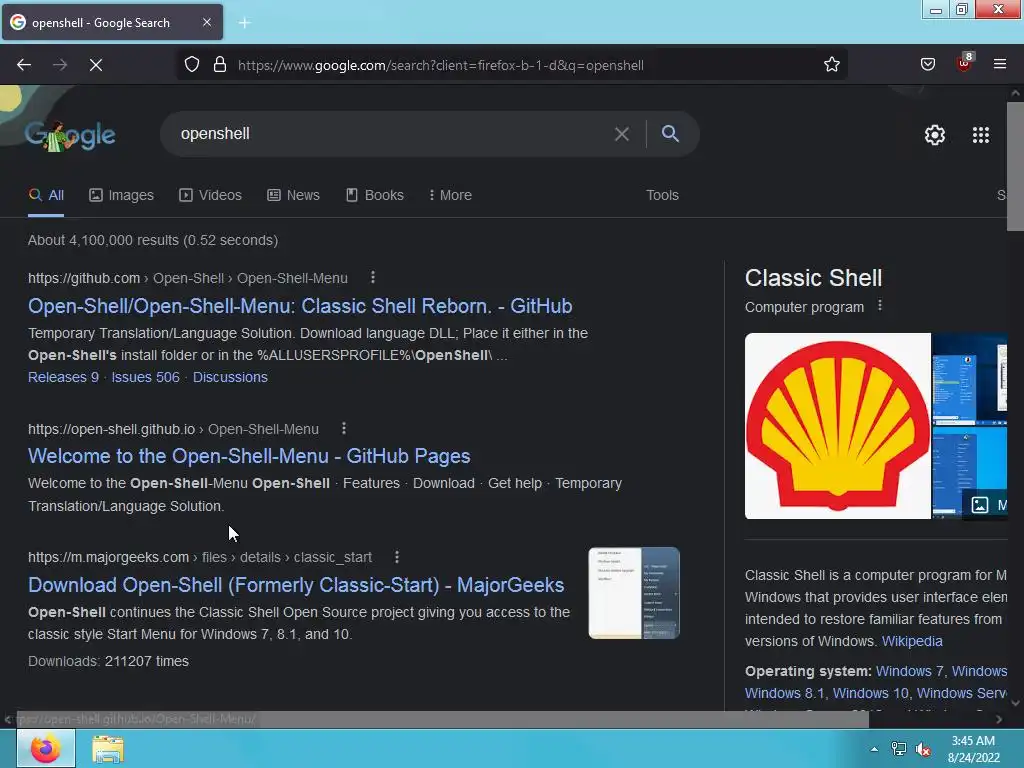Screen dimensions: 1024x768
Task: Open a new browser tab
Action: [244, 23]
